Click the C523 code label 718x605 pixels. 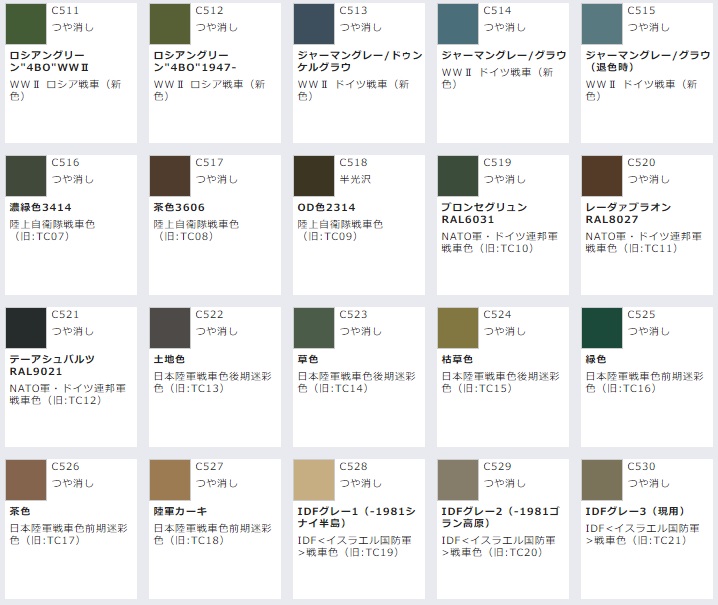pos(353,315)
